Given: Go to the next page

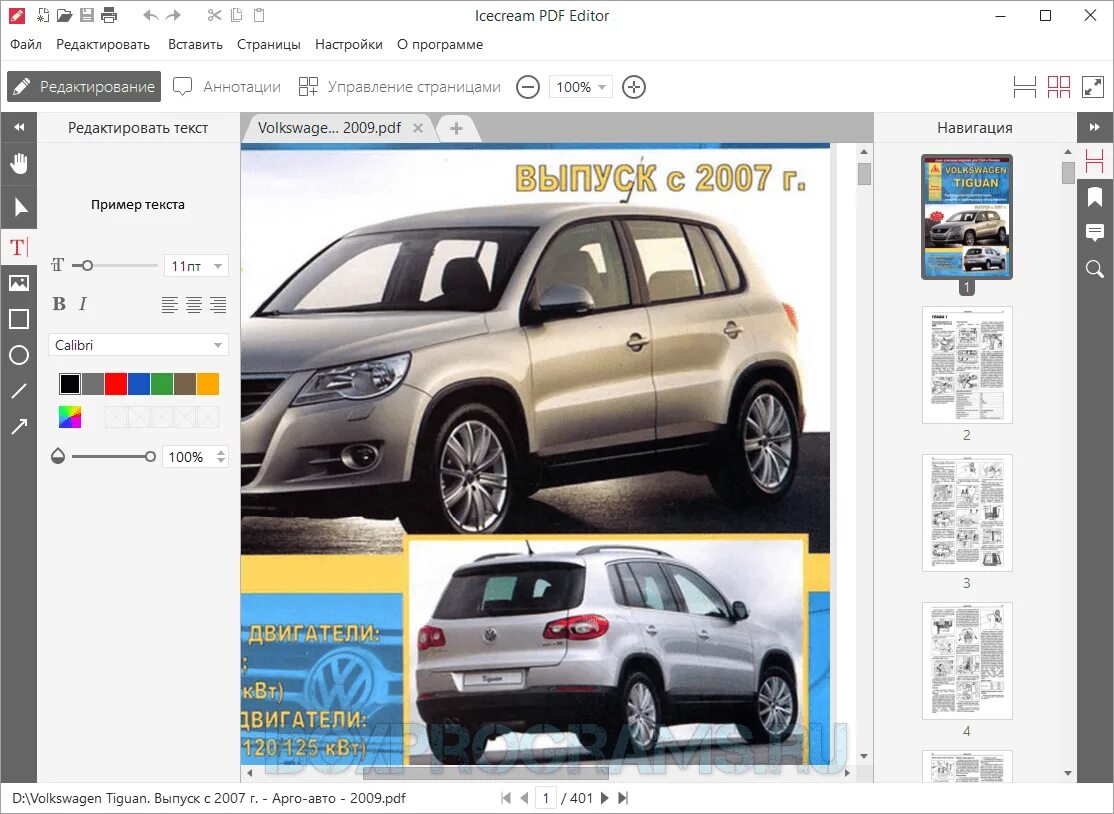Looking at the screenshot, I should [605, 798].
